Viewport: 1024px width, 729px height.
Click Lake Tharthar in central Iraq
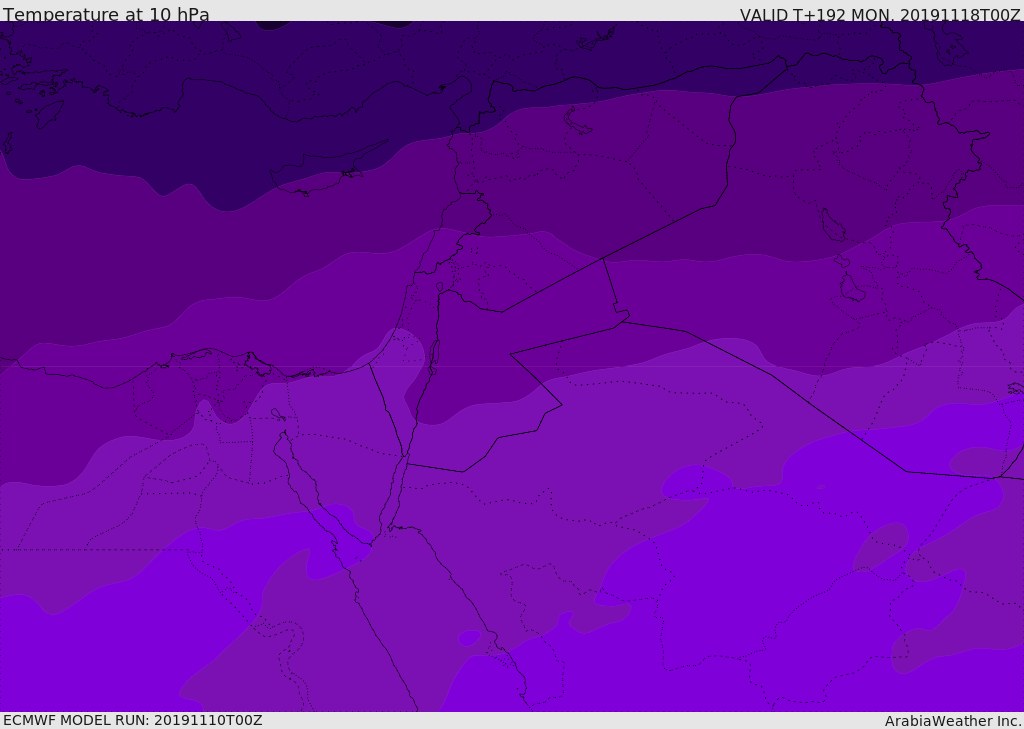(x=832, y=225)
